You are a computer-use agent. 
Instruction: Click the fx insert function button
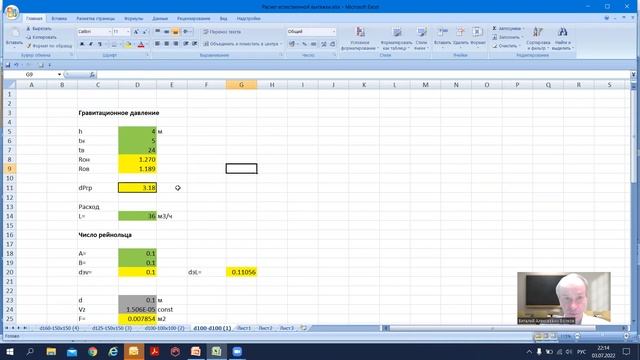coord(92,75)
